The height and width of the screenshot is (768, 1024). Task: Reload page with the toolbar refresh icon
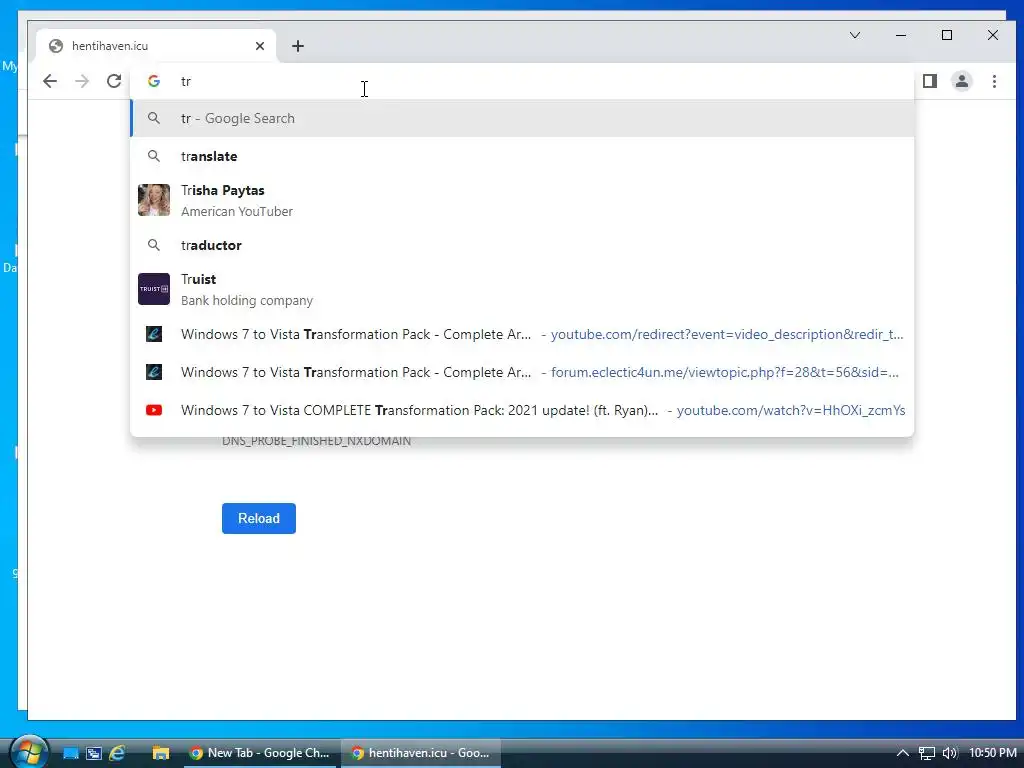coord(114,81)
